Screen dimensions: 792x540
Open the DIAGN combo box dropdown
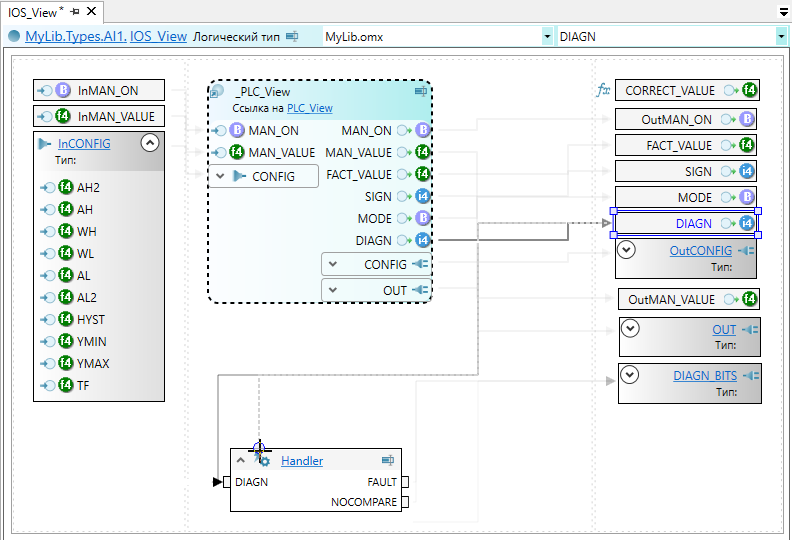point(780,36)
